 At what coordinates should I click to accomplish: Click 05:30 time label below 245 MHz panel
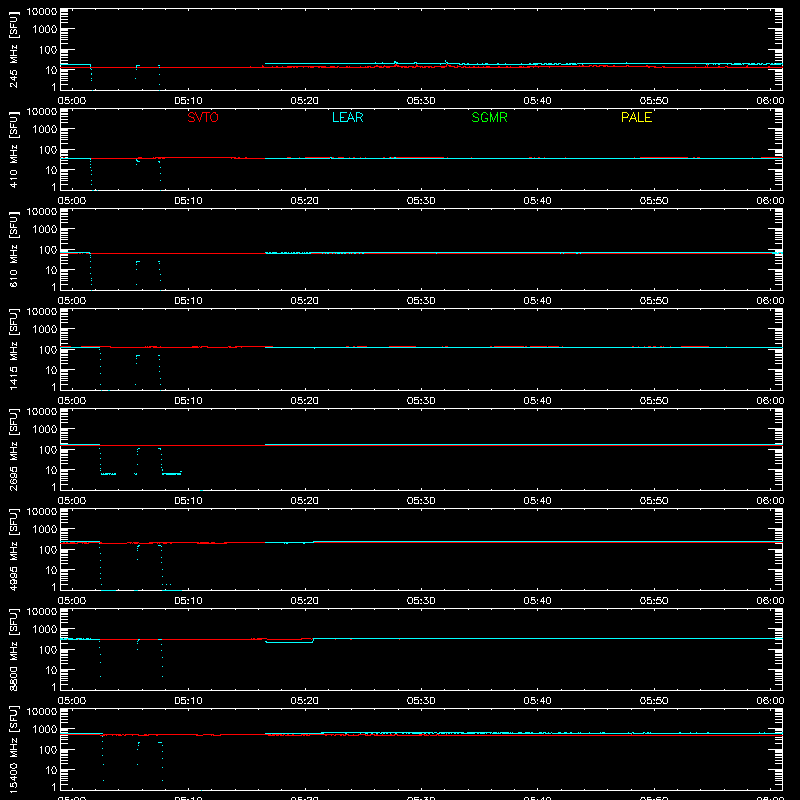(x=421, y=101)
